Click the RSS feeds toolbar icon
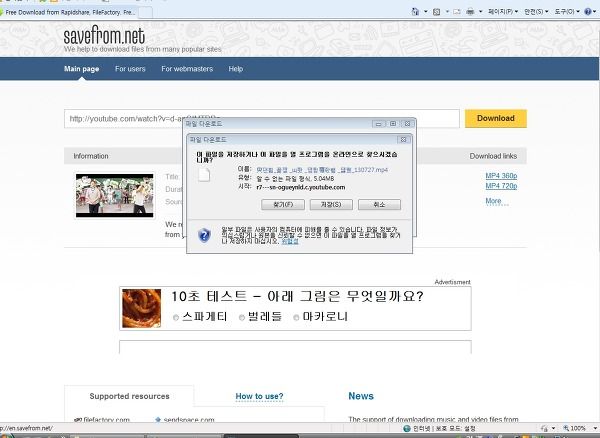This screenshot has height=438, width=600. [x=437, y=12]
